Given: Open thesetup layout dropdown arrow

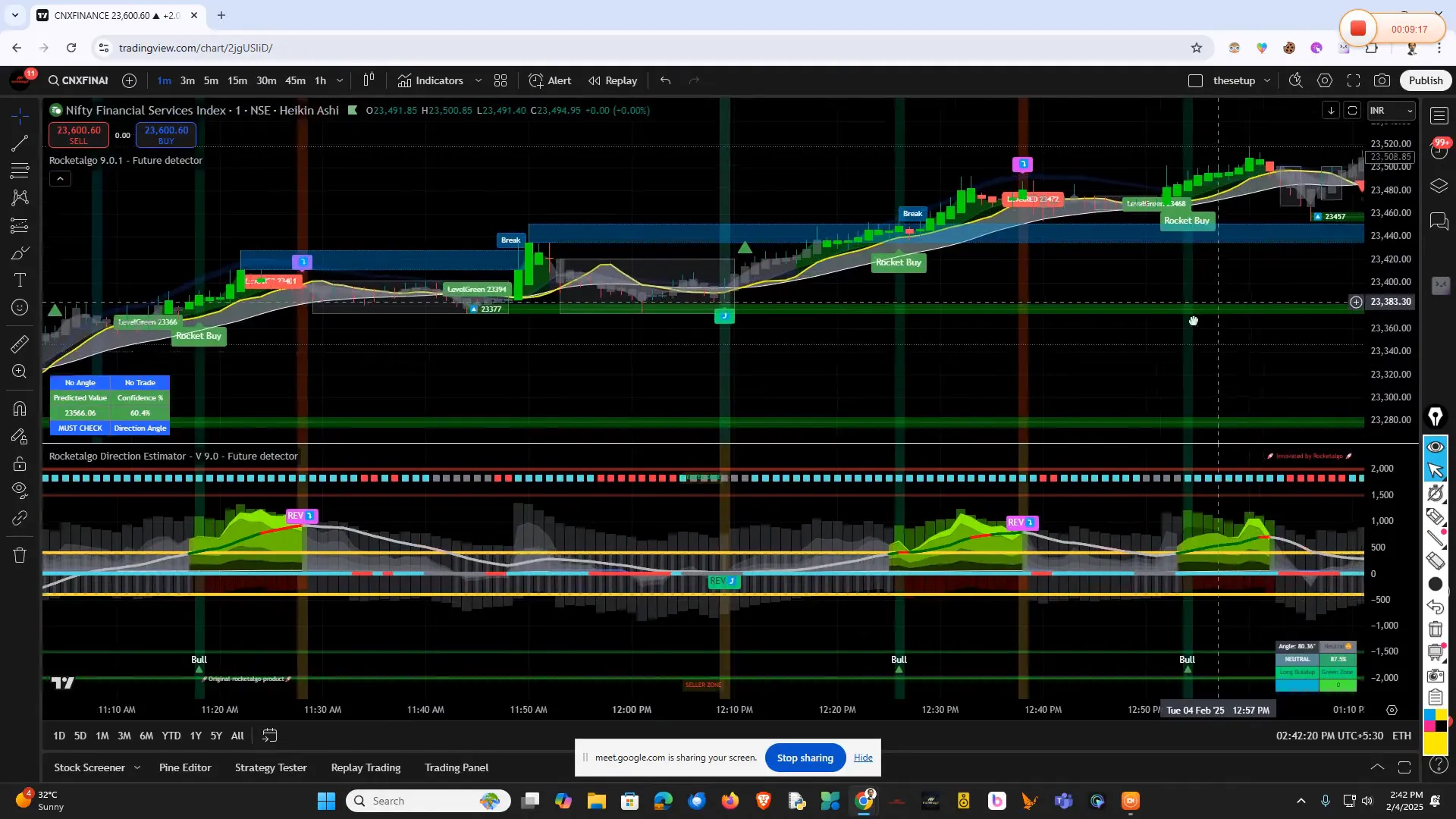Looking at the screenshot, I should coord(1267,80).
